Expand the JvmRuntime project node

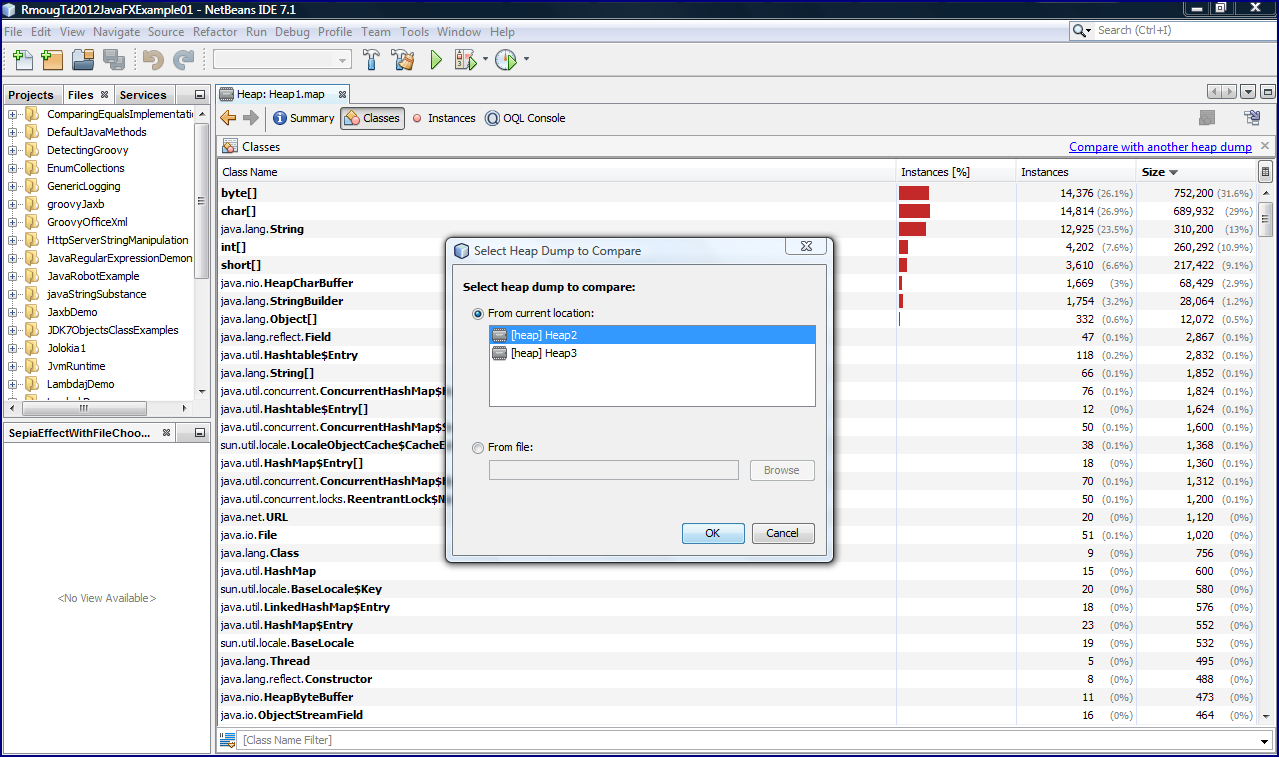[x=13, y=366]
